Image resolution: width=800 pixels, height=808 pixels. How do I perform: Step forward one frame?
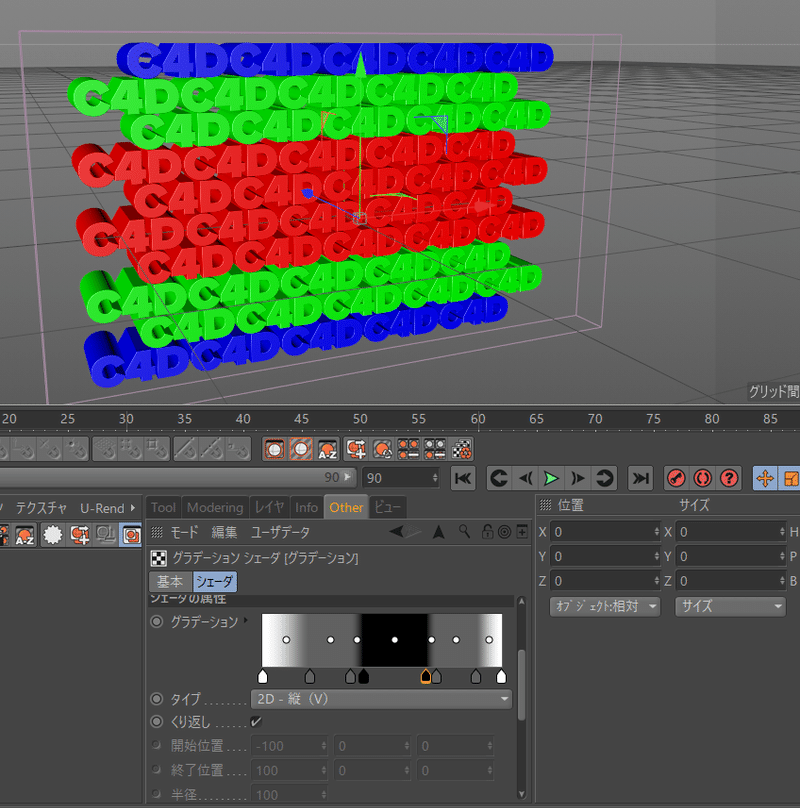[x=578, y=478]
